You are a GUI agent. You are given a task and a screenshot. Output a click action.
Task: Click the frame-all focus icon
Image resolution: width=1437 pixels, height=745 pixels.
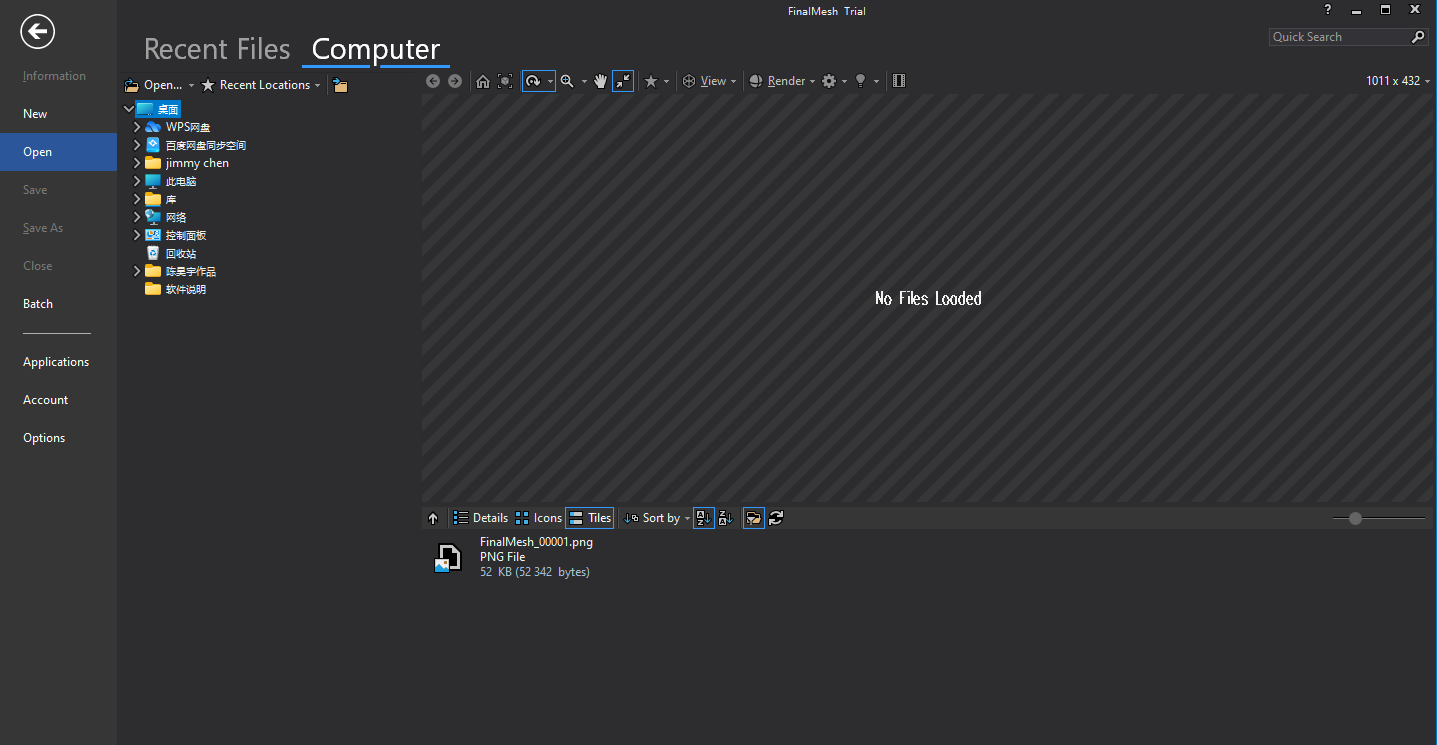(x=505, y=81)
